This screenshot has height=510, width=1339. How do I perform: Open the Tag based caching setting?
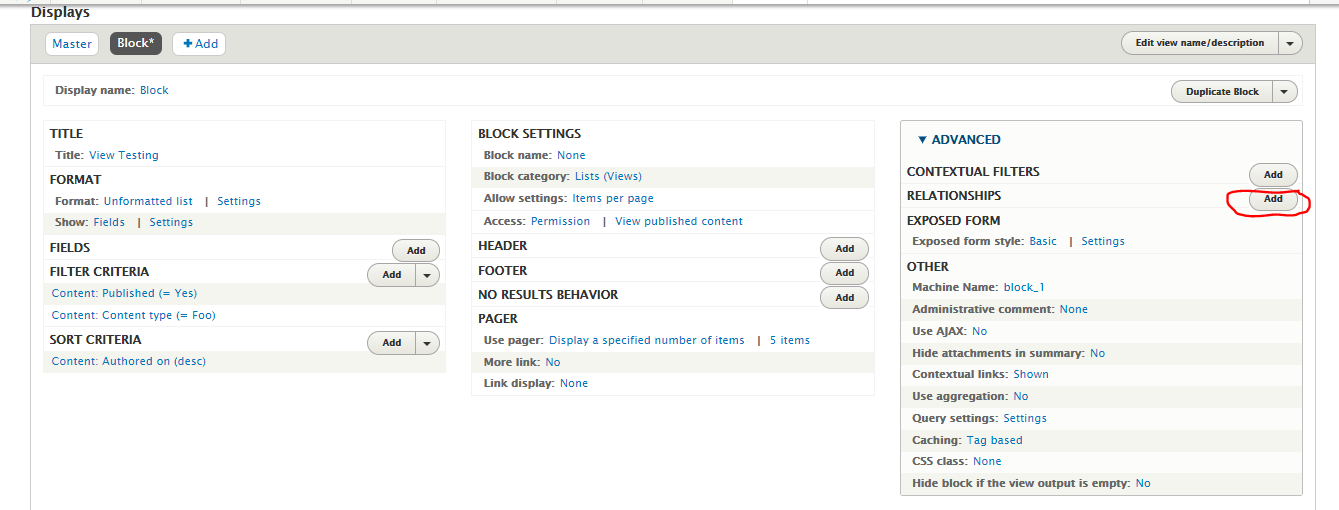point(994,441)
